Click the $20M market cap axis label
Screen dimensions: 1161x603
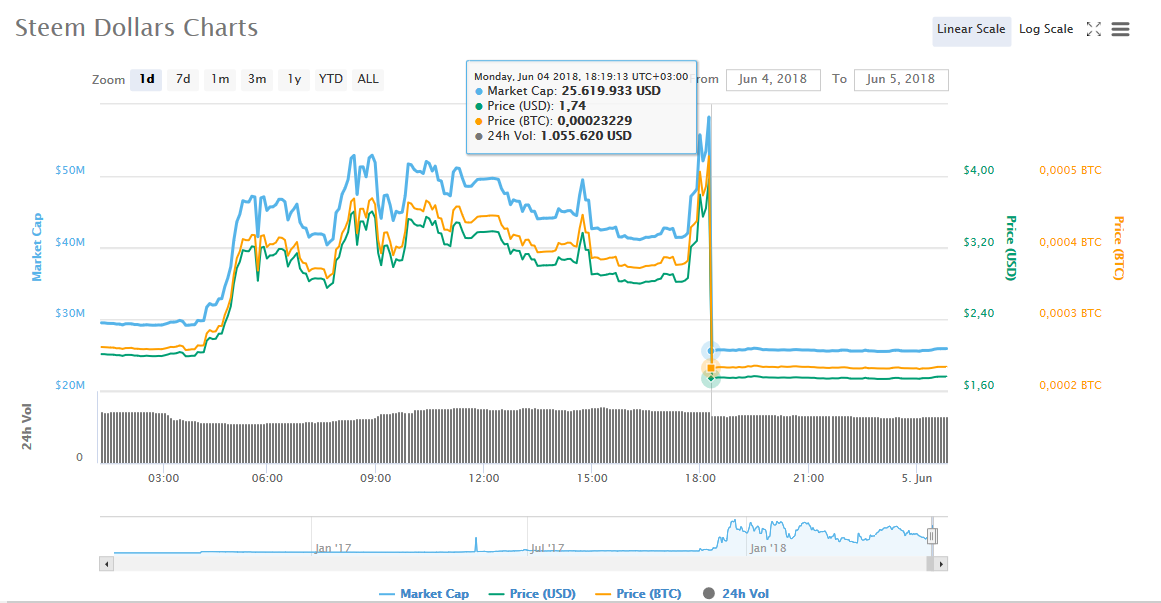pos(70,385)
